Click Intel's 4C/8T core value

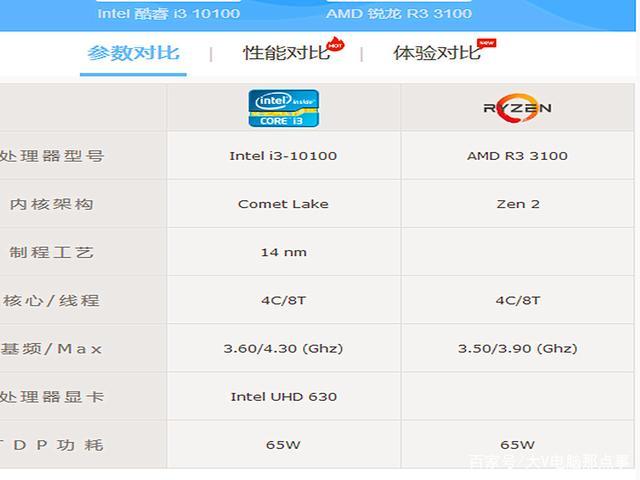pos(284,300)
